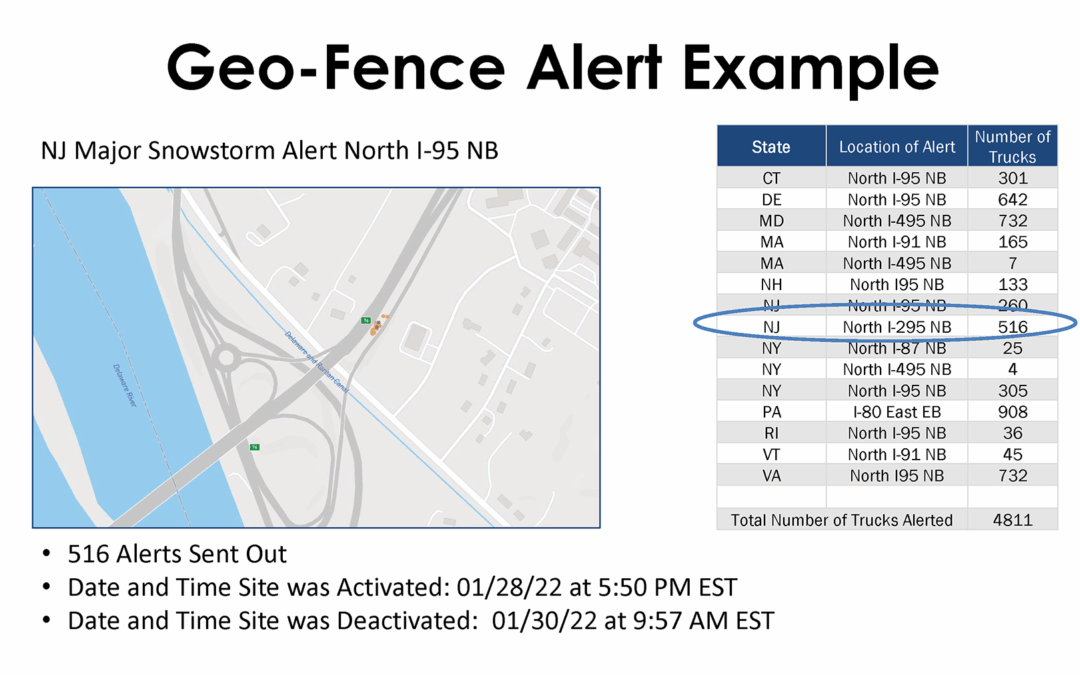Click the green highway shield near the river bridge
The height and width of the screenshot is (675, 1080).
click(x=255, y=447)
